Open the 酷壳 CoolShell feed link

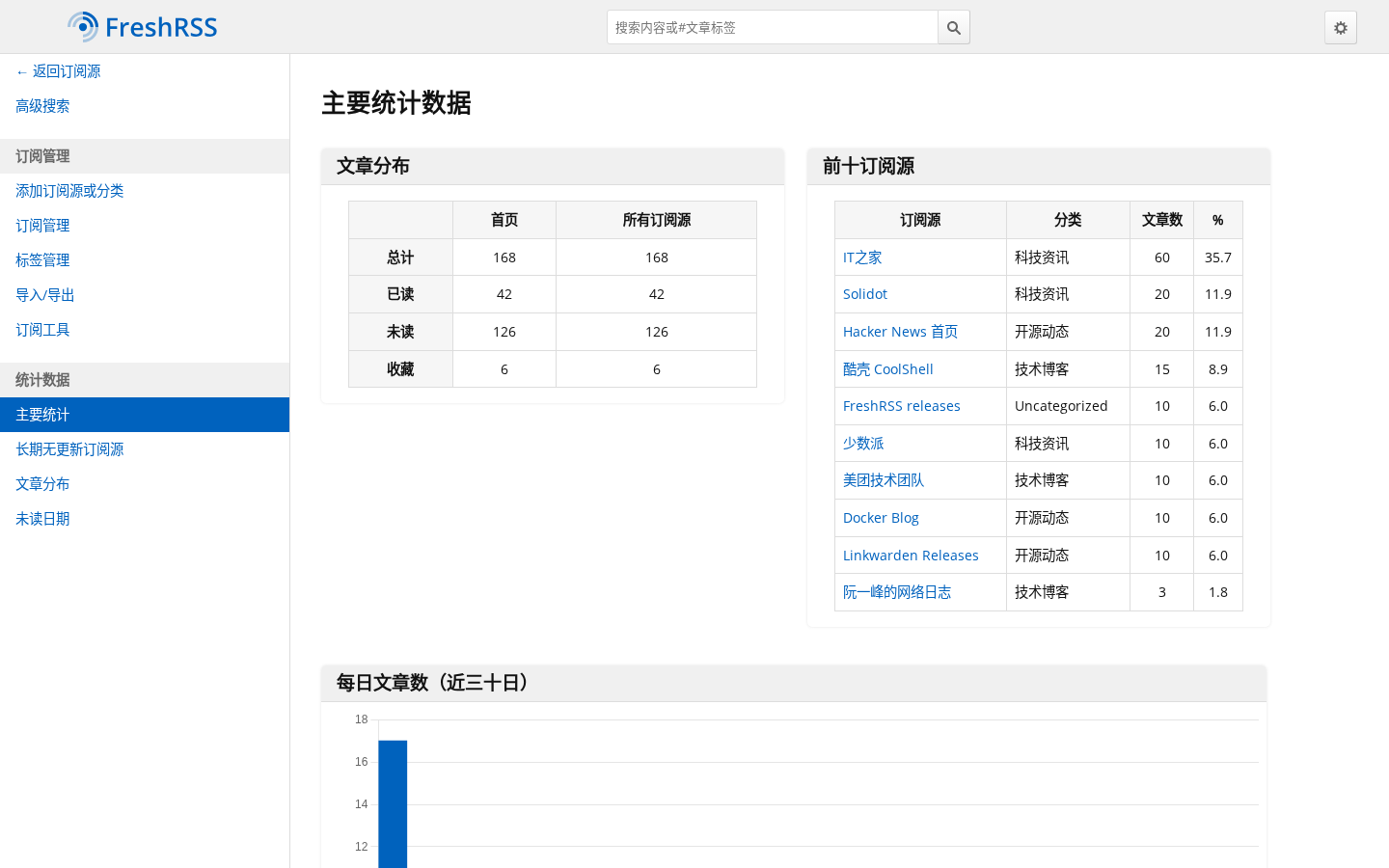coord(888,369)
